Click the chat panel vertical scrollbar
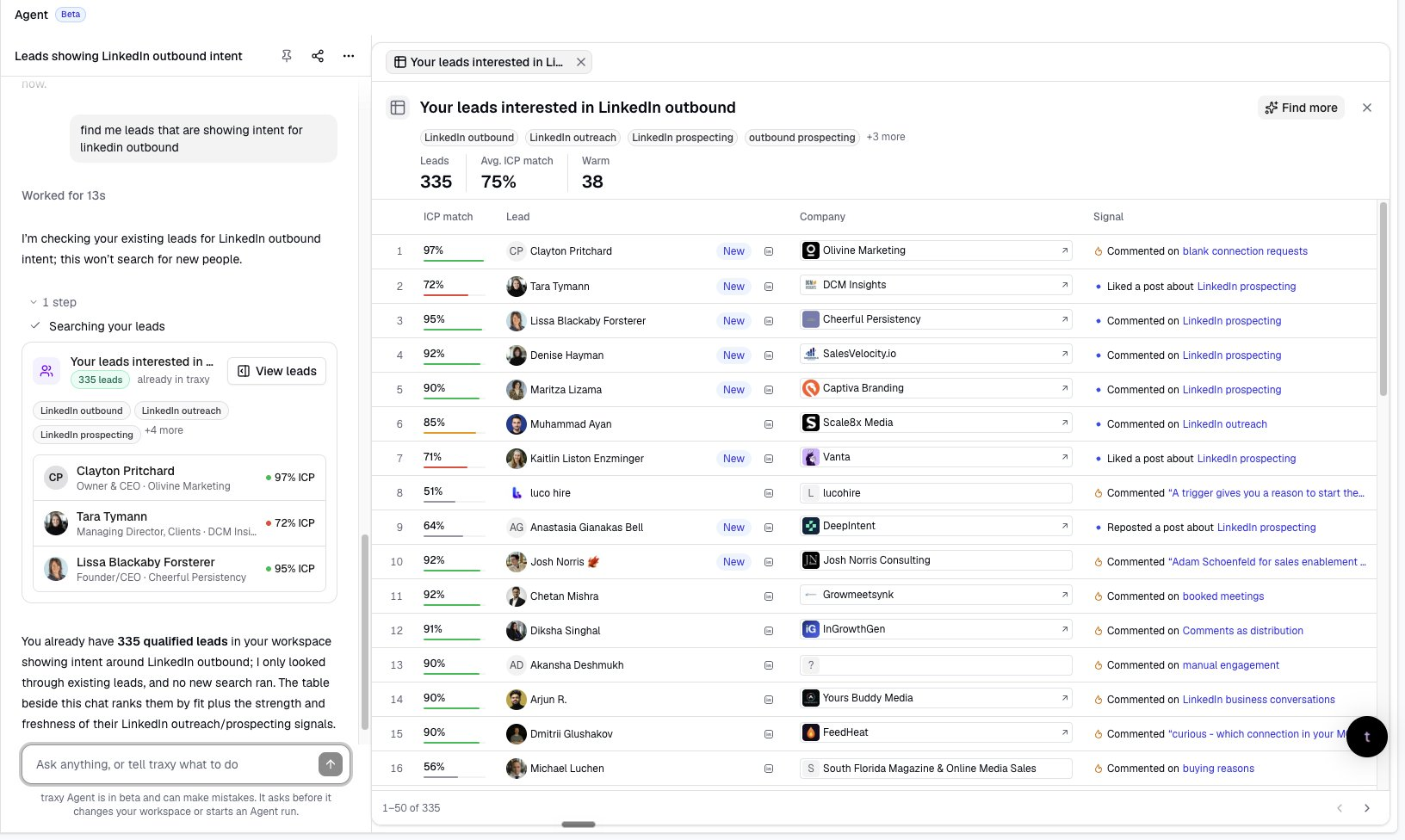This screenshot has width=1405, height=840. tap(365, 632)
